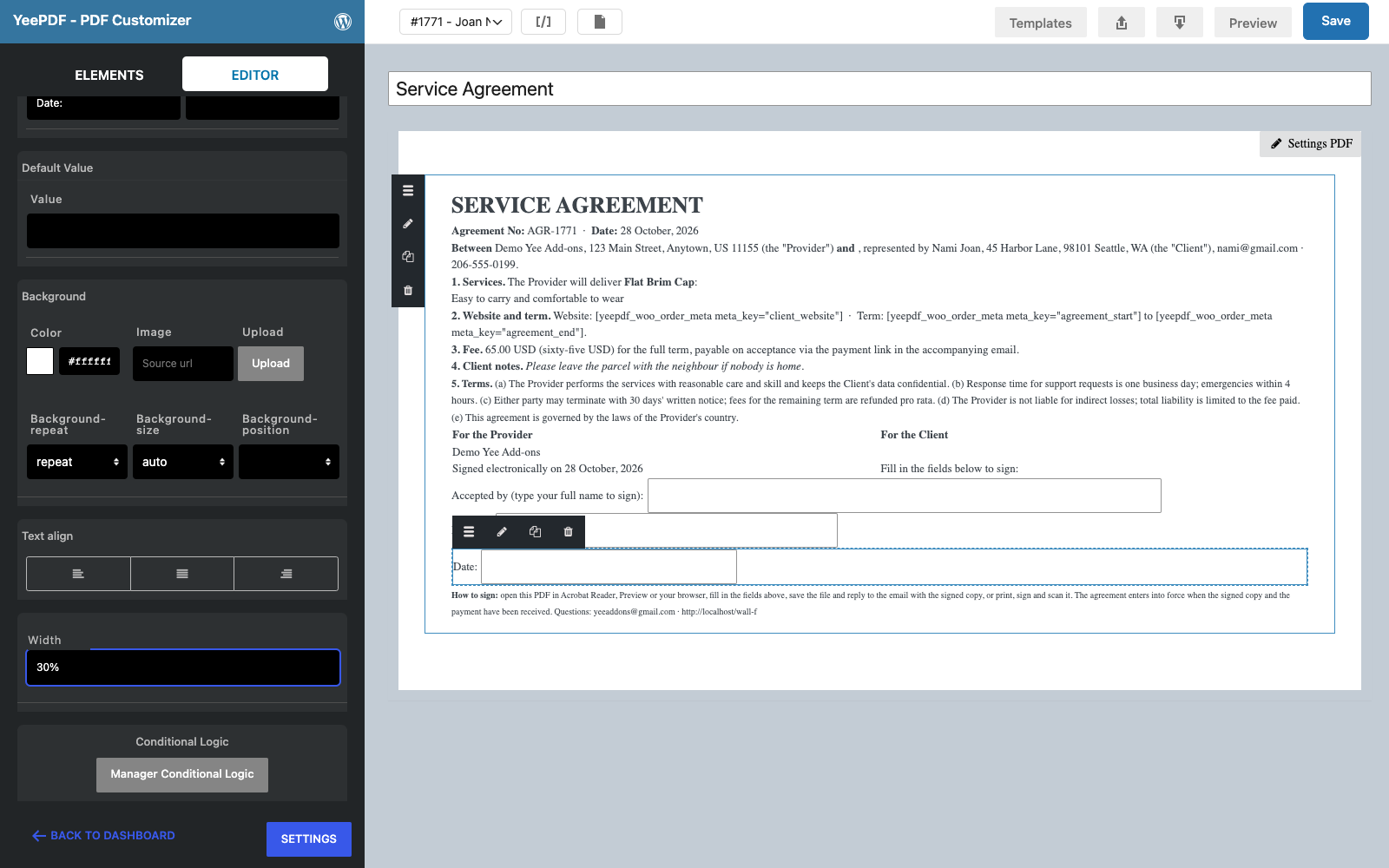Align text to the left
The height and width of the screenshot is (868, 1389).
(78, 574)
